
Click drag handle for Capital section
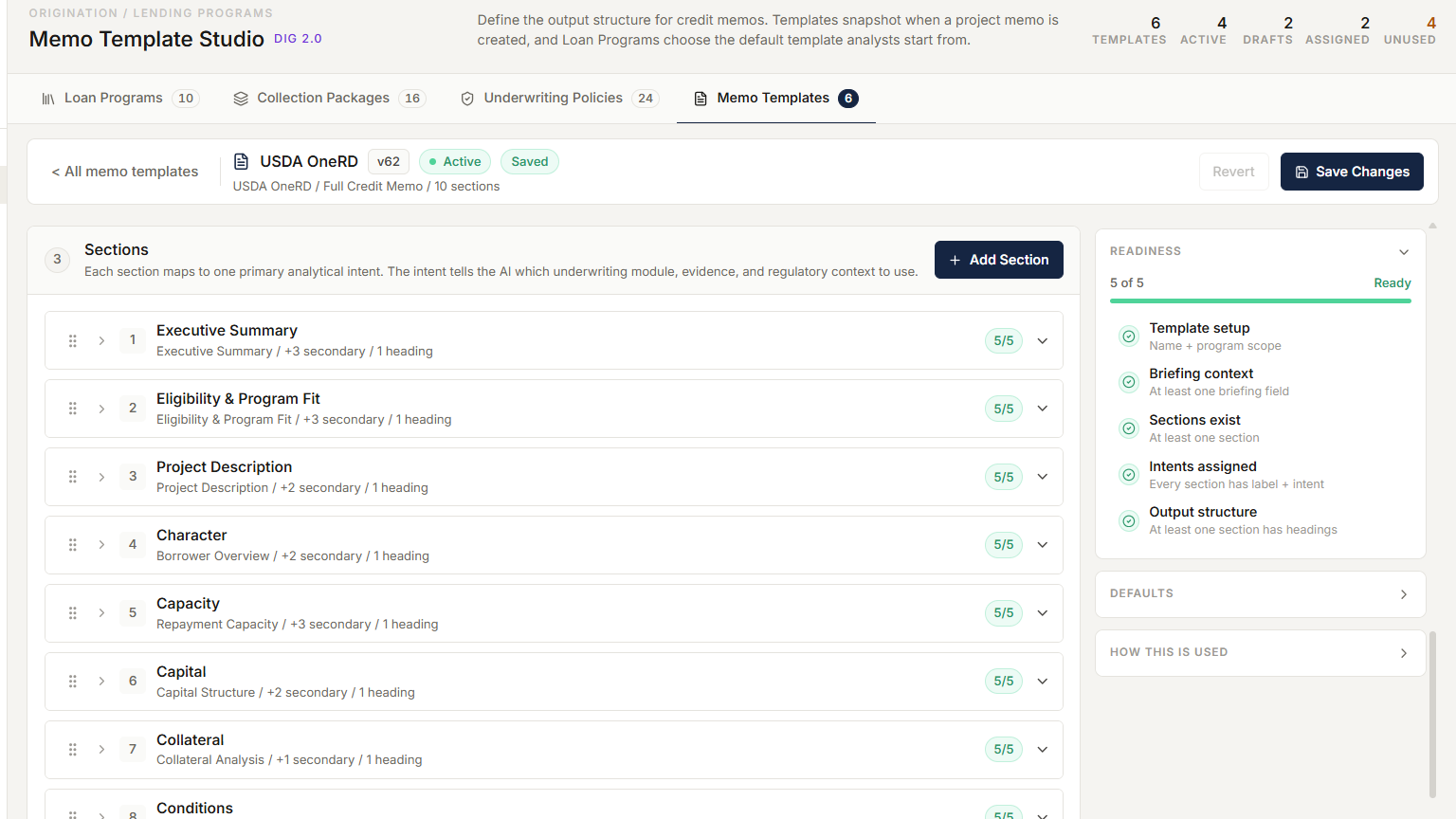pyautogui.click(x=72, y=682)
